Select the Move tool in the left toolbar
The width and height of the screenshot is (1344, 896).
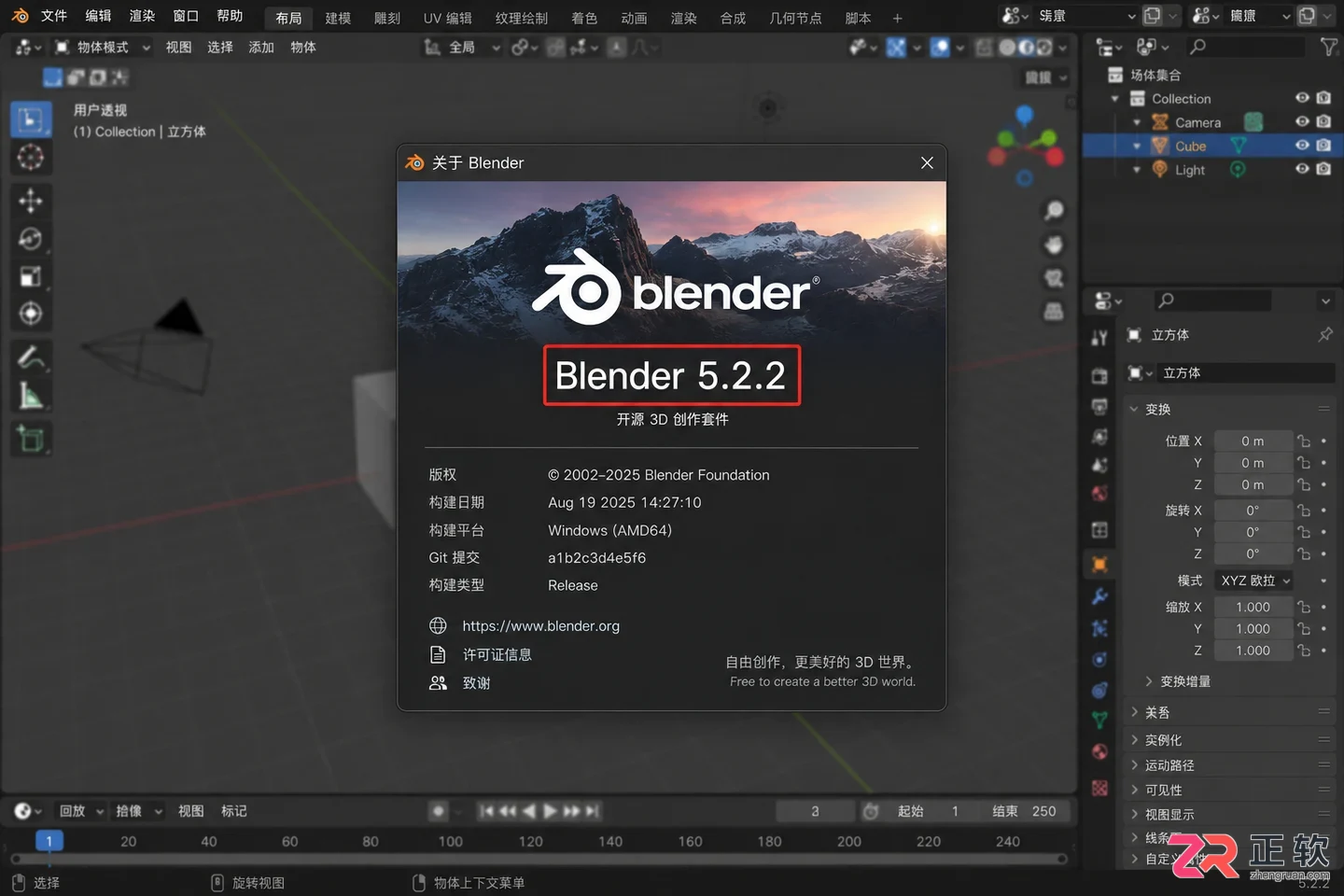pos(31,201)
